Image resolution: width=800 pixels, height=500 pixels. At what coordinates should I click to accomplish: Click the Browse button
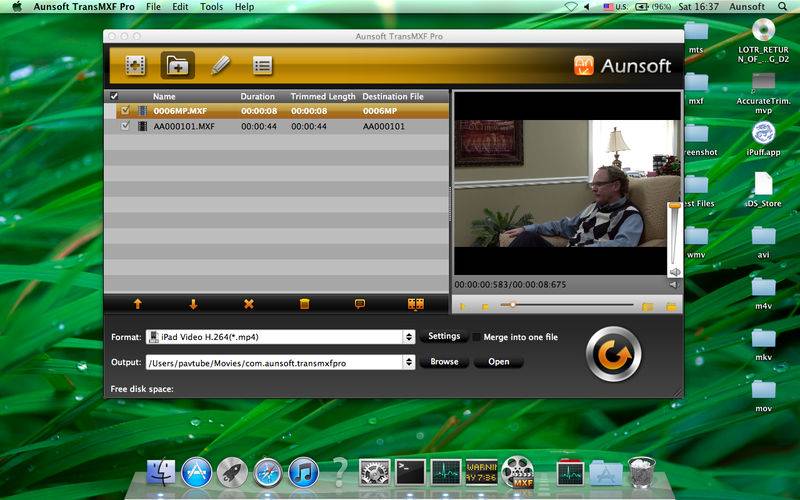[444, 362]
